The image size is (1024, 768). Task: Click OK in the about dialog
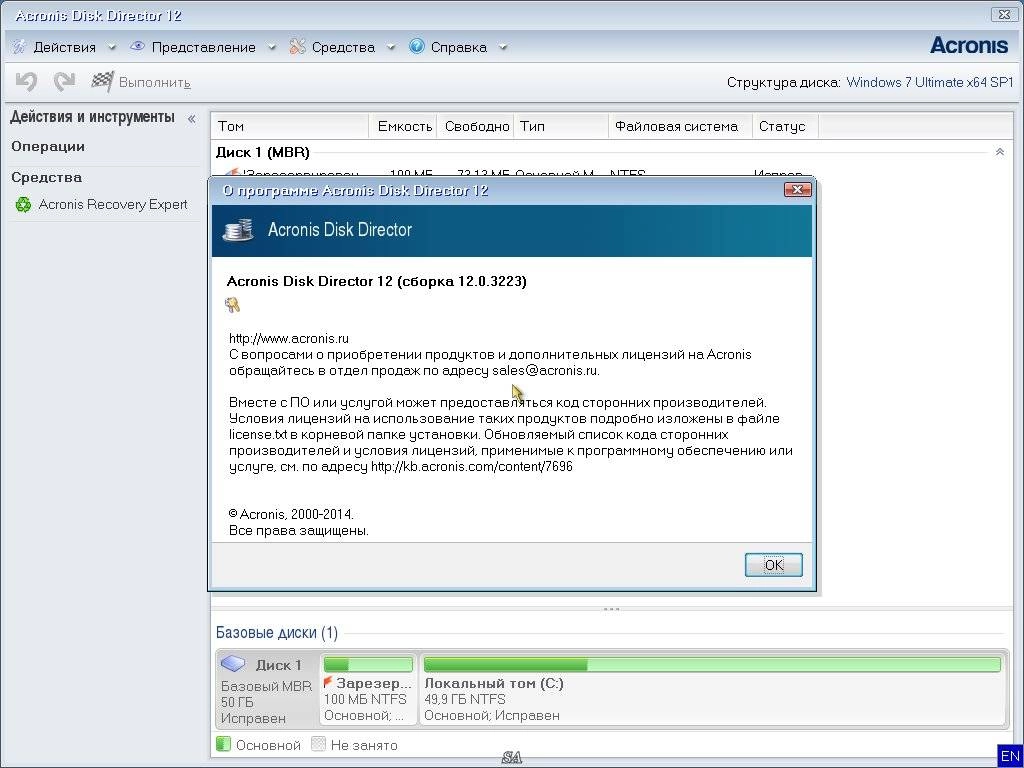[774, 565]
